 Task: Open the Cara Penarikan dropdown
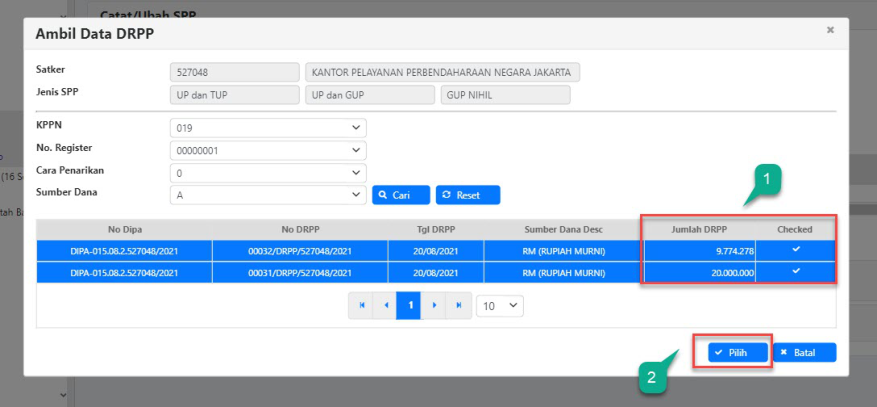(x=268, y=173)
